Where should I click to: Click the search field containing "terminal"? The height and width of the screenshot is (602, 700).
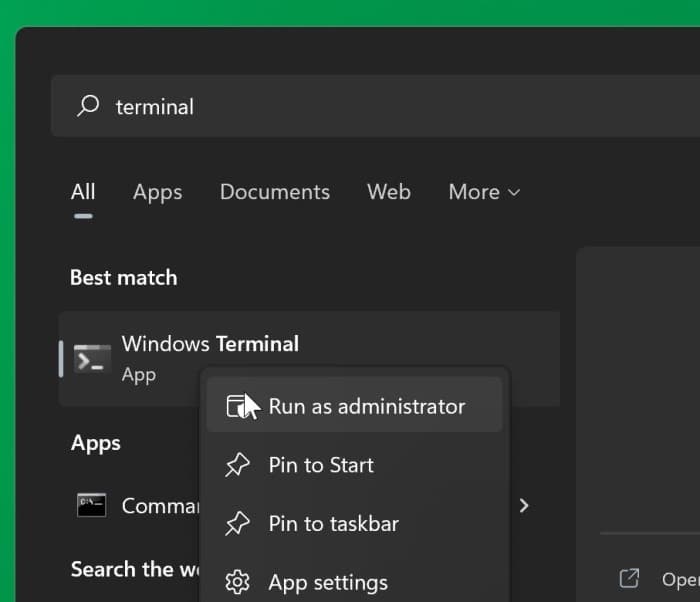375,106
